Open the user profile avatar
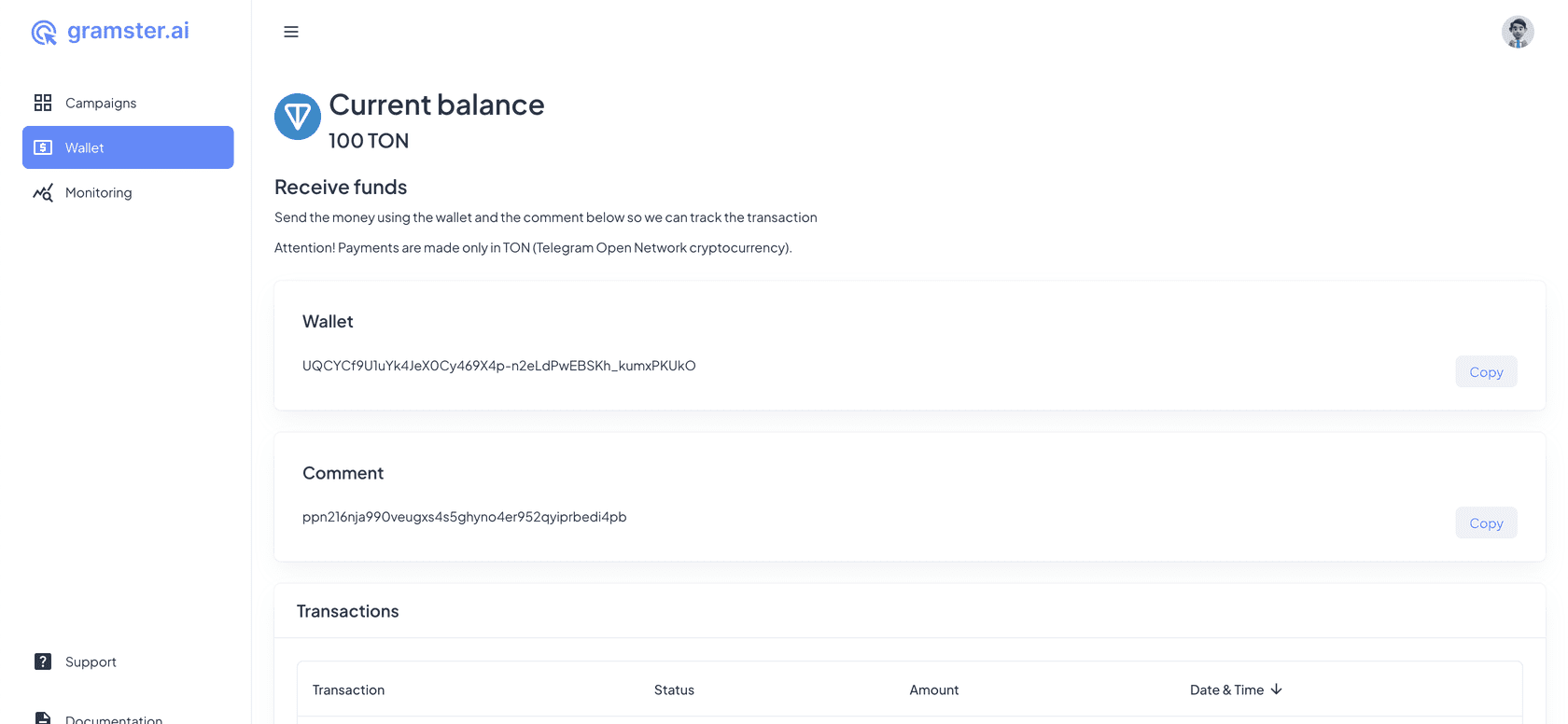Image resolution: width=1568 pixels, height=724 pixels. coord(1518,32)
